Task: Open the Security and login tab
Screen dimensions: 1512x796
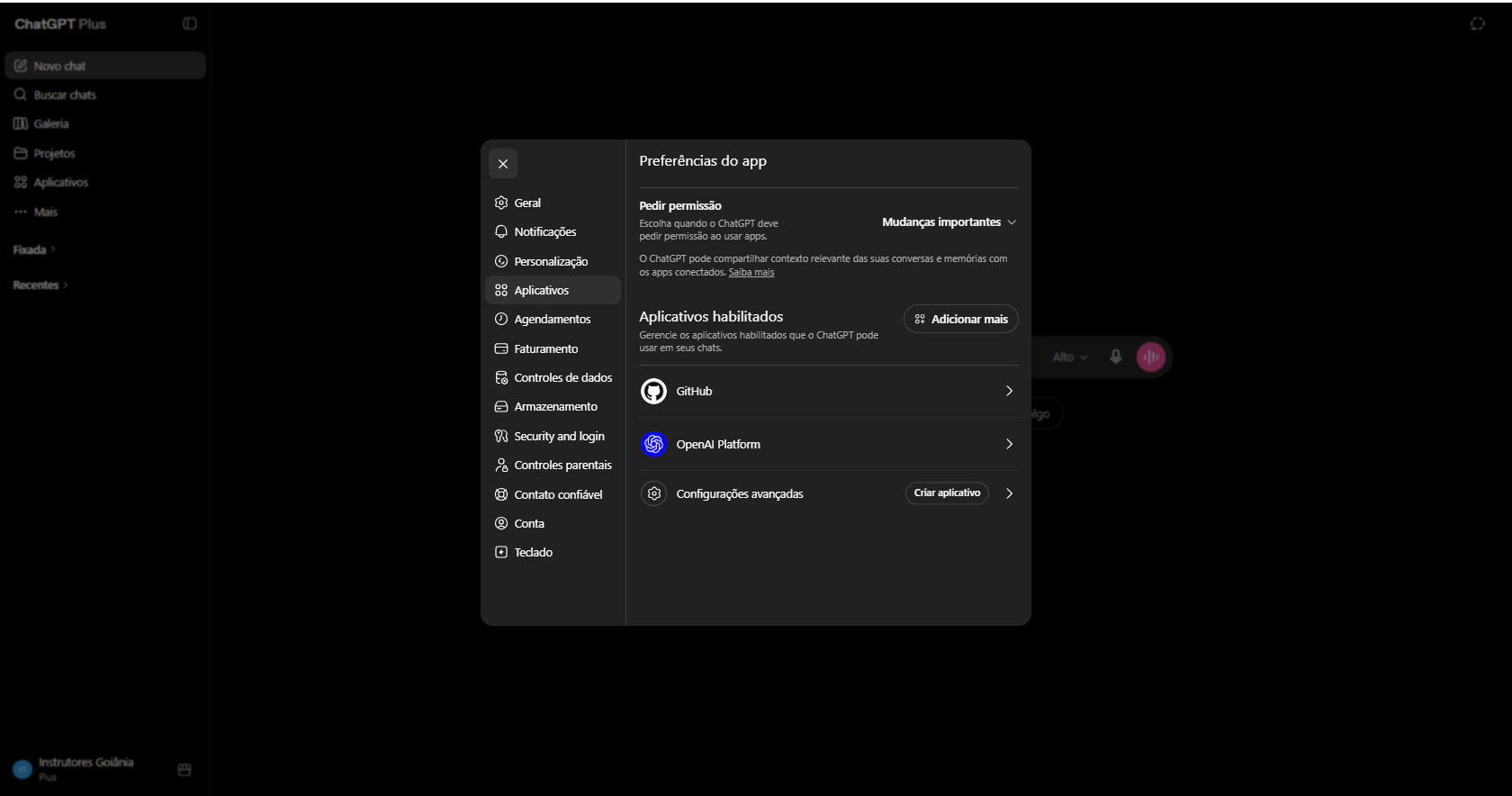Action: [x=553, y=436]
